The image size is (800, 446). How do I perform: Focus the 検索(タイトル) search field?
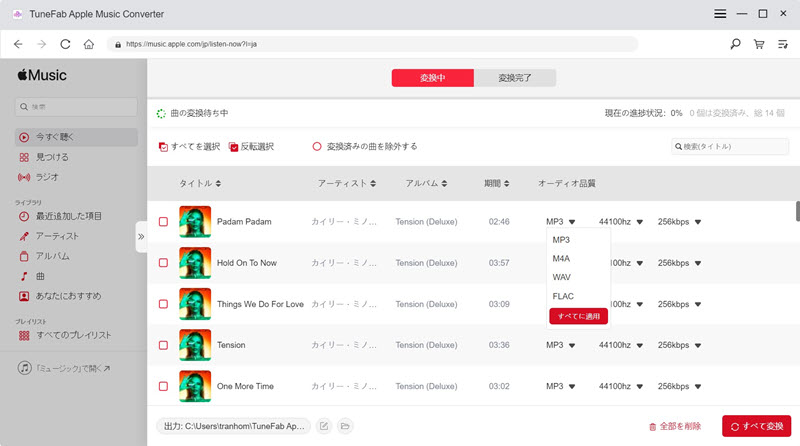pyautogui.click(x=730, y=146)
